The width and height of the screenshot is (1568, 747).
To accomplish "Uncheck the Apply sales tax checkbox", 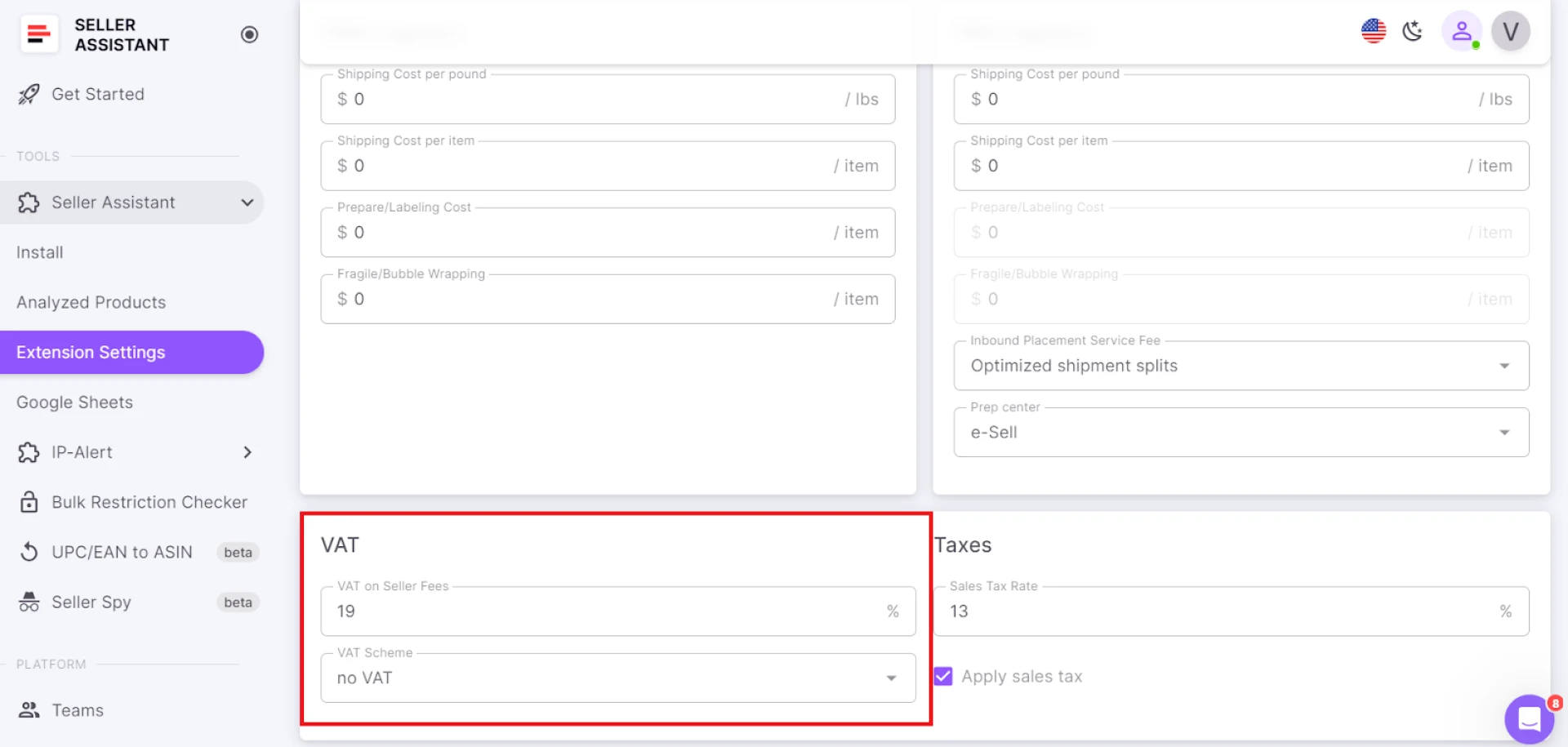I will coord(943,676).
